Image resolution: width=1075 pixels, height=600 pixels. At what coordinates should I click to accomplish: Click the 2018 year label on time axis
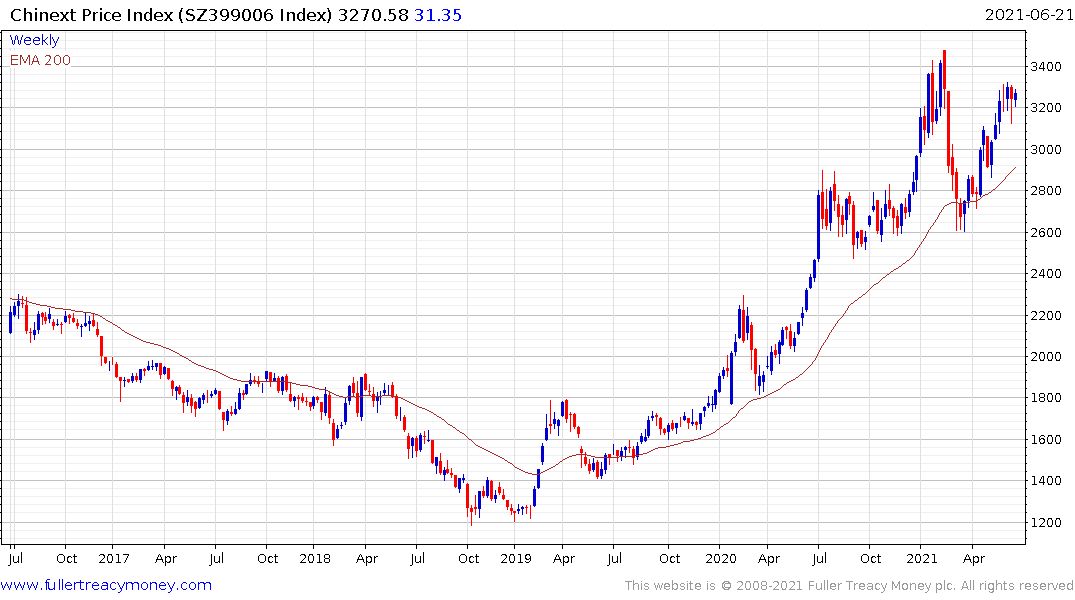tap(315, 558)
